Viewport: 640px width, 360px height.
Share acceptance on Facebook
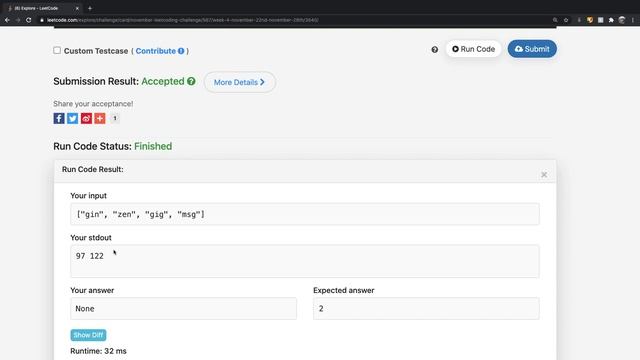click(59, 118)
